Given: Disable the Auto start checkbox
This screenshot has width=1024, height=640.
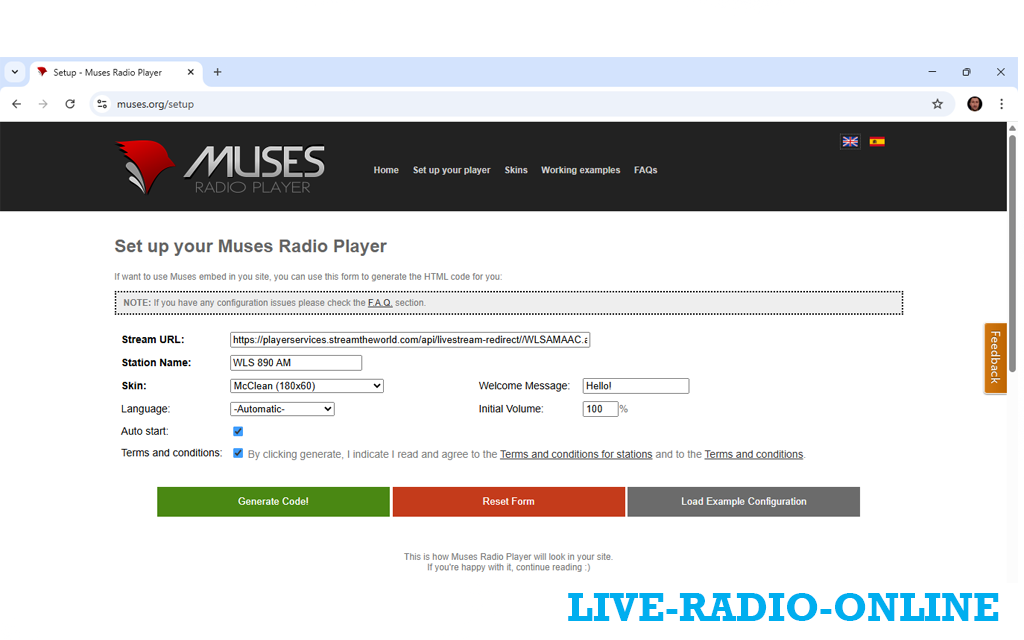Looking at the screenshot, I should tap(238, 432).
